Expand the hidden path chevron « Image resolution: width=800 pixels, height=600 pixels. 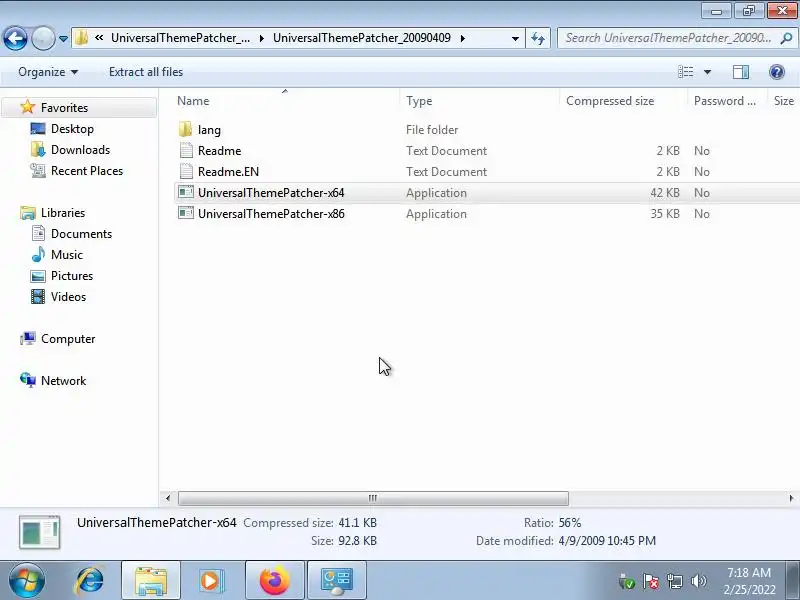99,38
